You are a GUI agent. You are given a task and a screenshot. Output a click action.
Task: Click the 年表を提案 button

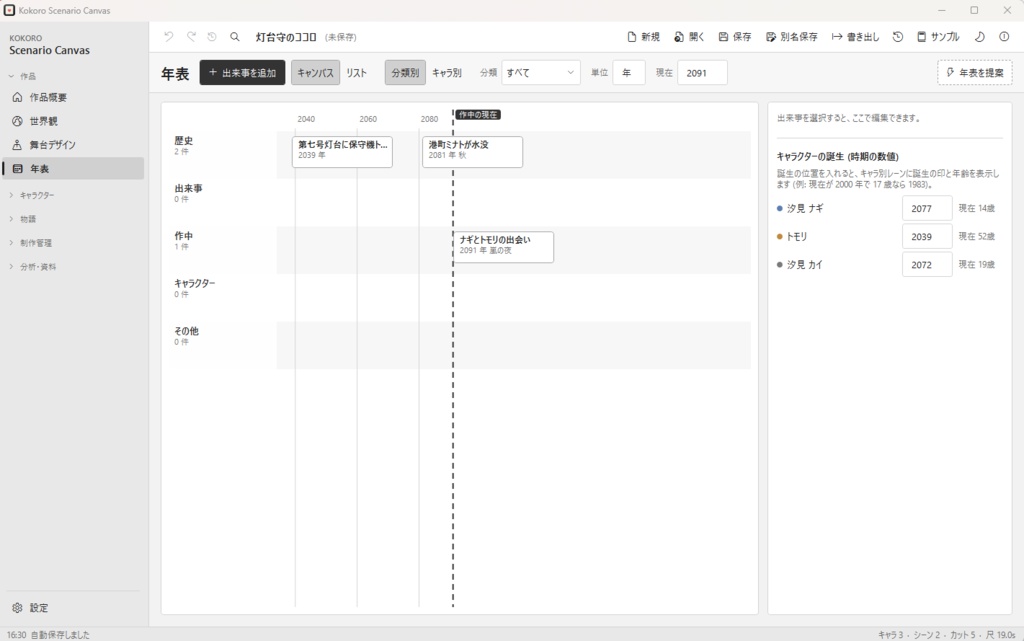pyautogui.click(x=974, y=72)
